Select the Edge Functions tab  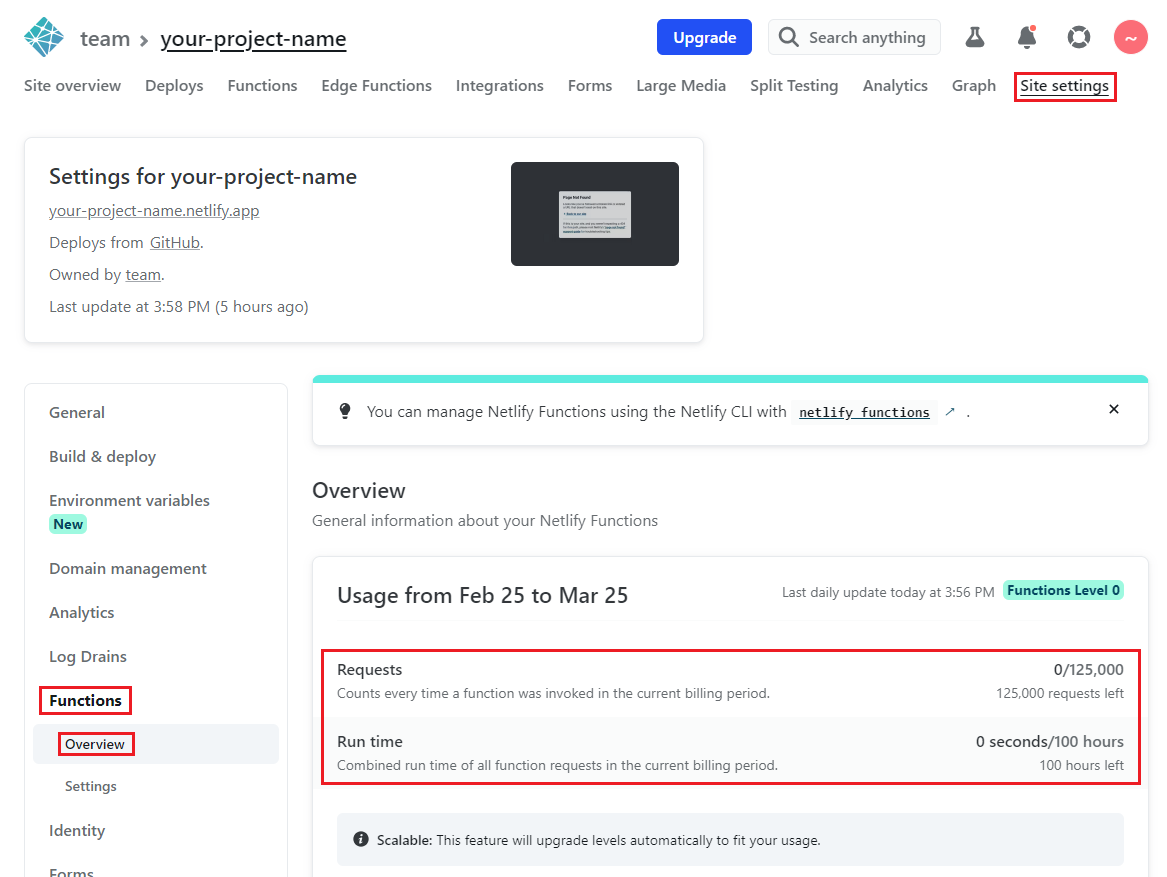376,85
